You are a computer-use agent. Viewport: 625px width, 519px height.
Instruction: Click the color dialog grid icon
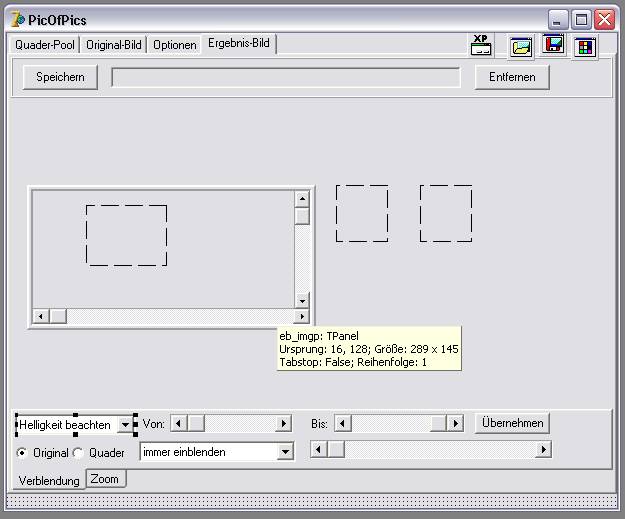pyautogui.click(x=585, y=47)
